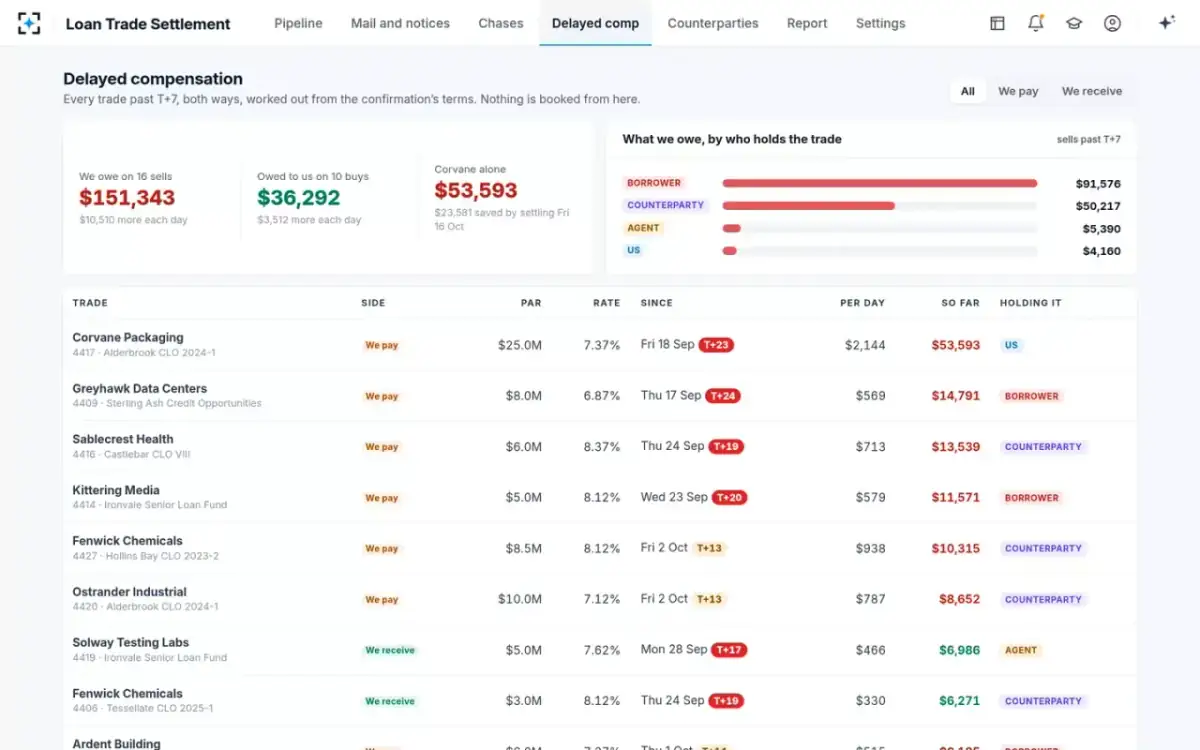Viewport: 1200px width, 750px height.
Task: Sort by the SO FAR column header
Action: coord(960,303)
